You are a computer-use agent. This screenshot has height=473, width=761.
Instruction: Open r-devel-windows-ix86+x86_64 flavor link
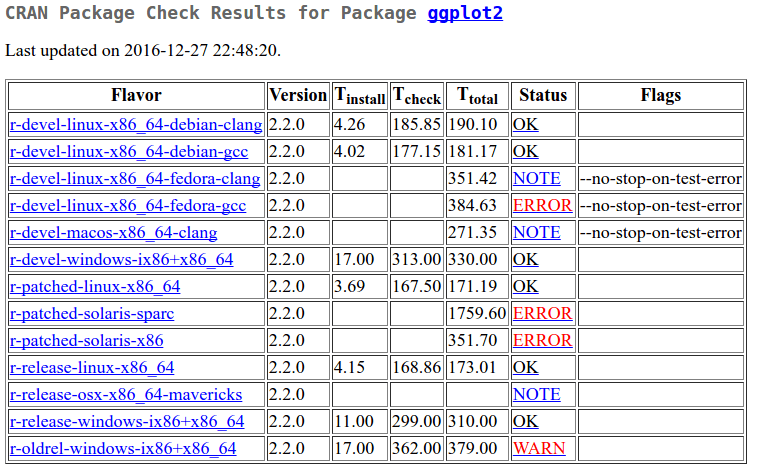click(121, 260)
